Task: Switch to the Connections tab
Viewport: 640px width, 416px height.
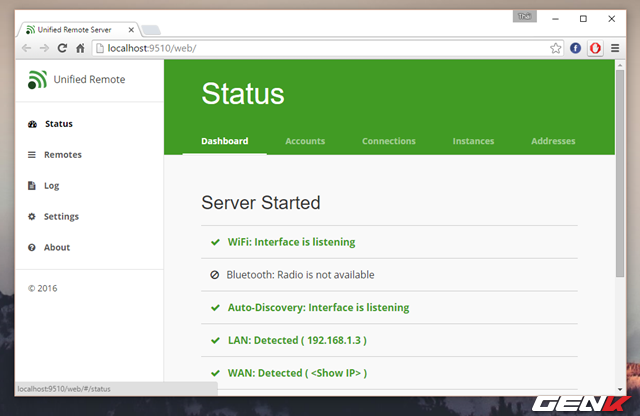Action: 389,141
